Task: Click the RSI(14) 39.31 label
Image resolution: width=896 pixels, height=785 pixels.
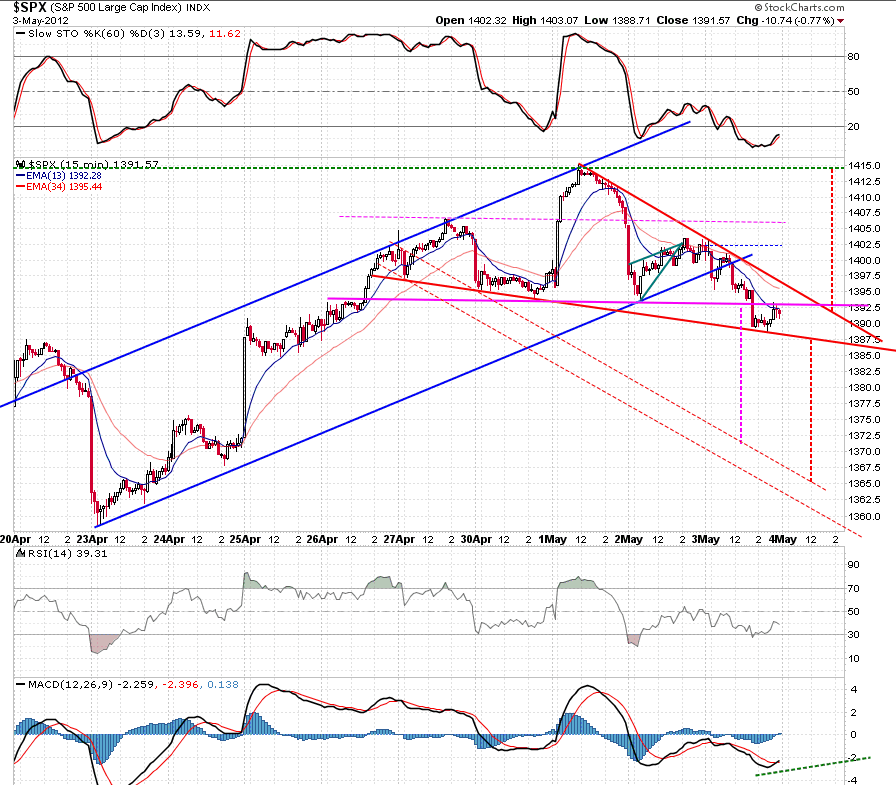Action: coord(68,554)
